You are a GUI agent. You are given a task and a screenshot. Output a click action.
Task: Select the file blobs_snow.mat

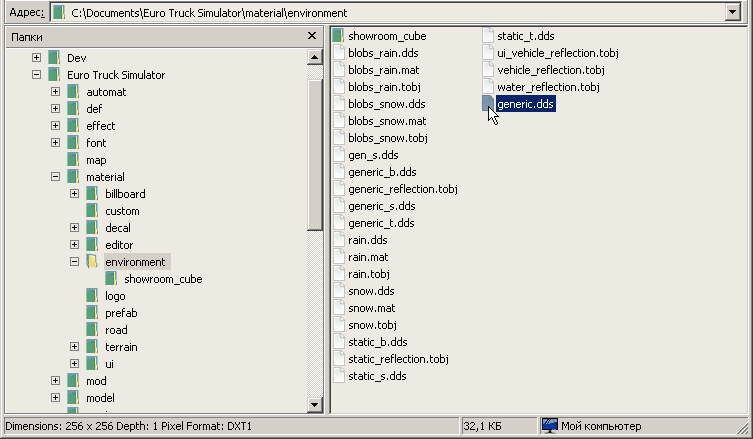[x=387, y=121]
